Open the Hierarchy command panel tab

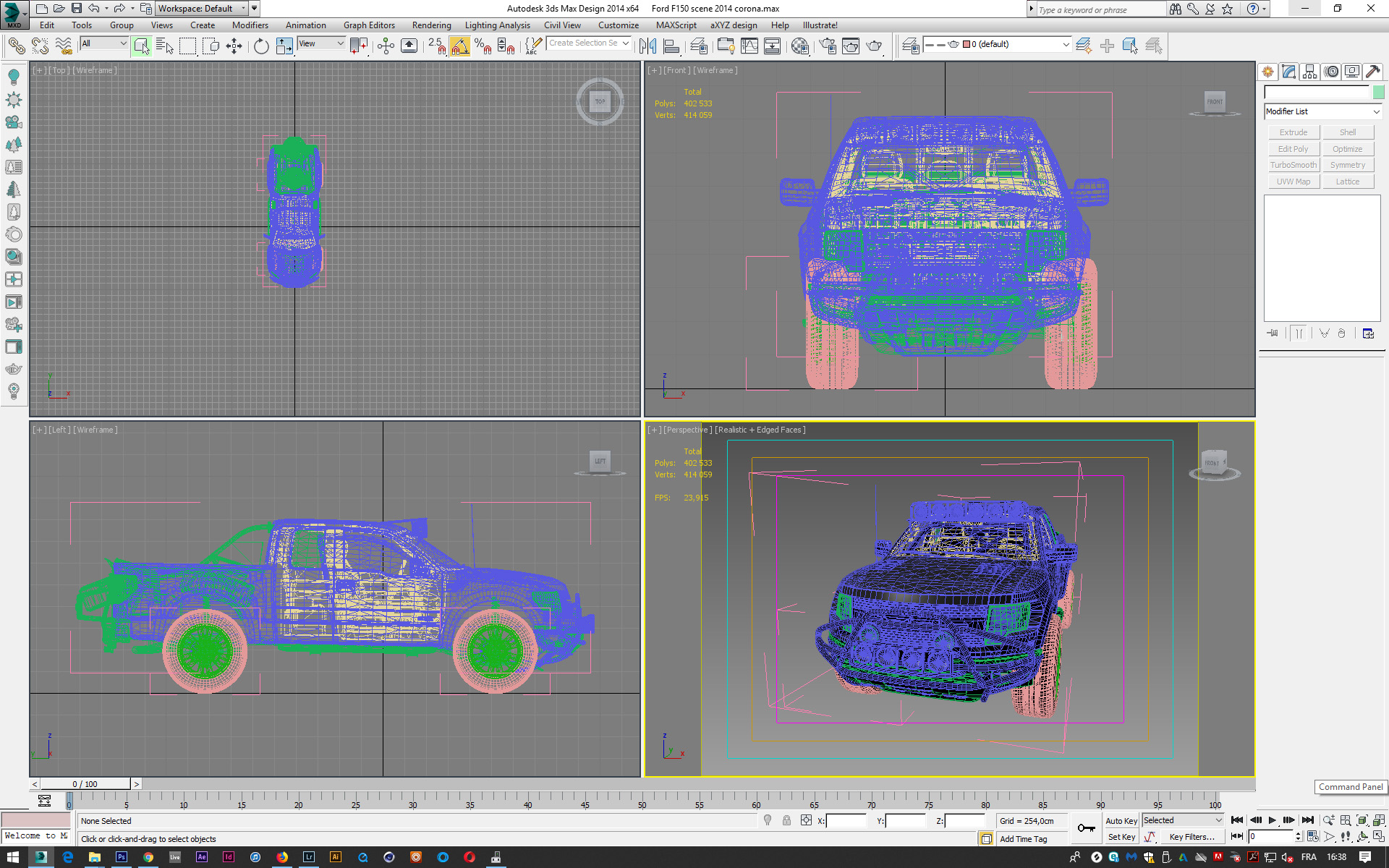click(x=1310, y=72)
